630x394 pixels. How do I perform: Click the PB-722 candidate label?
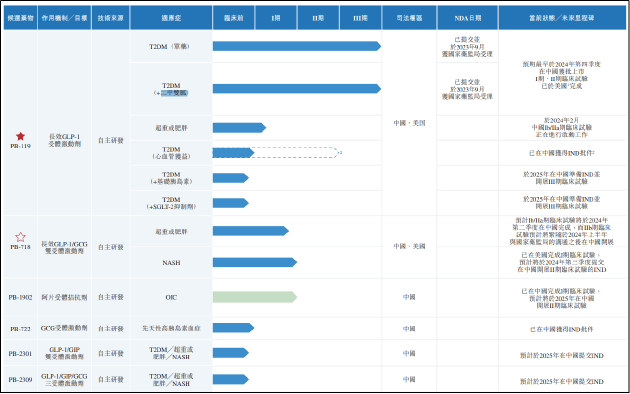coord(20,329)
